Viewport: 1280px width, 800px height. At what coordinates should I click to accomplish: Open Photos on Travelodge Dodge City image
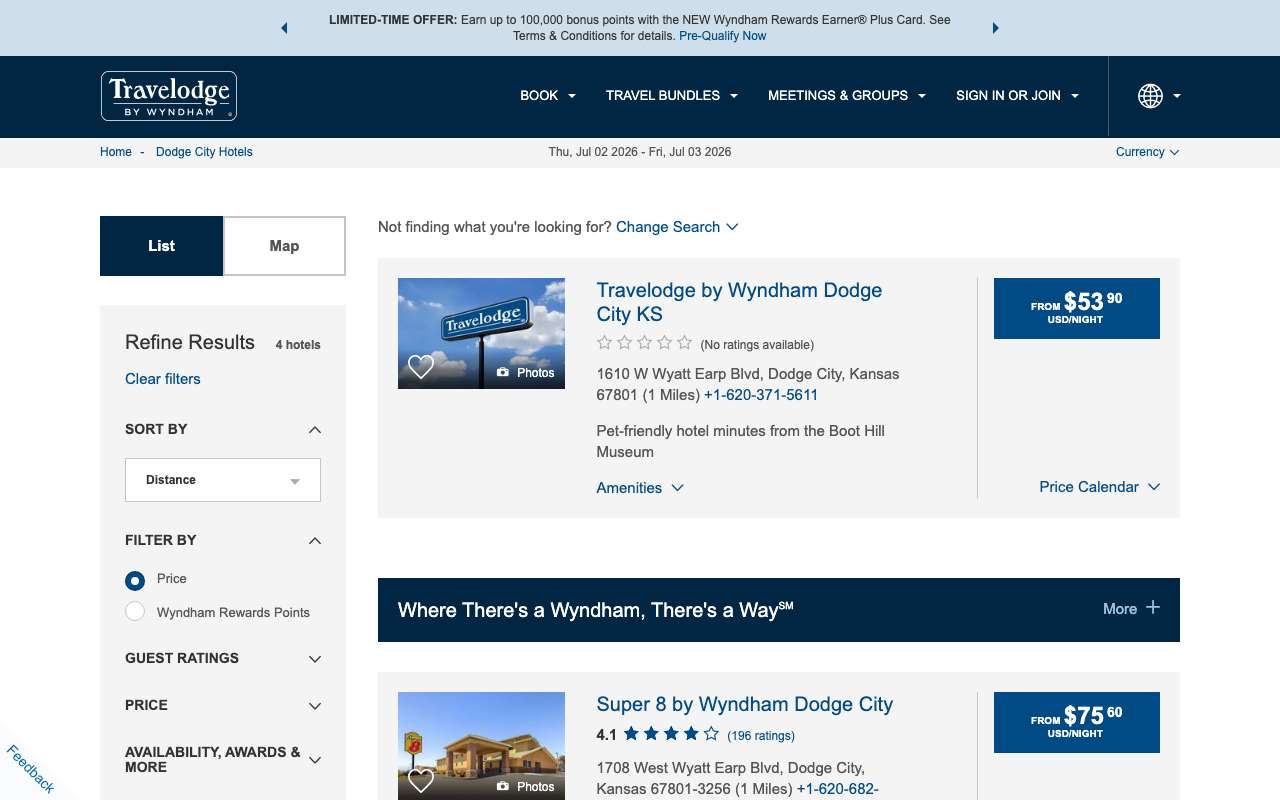(525, 373)
